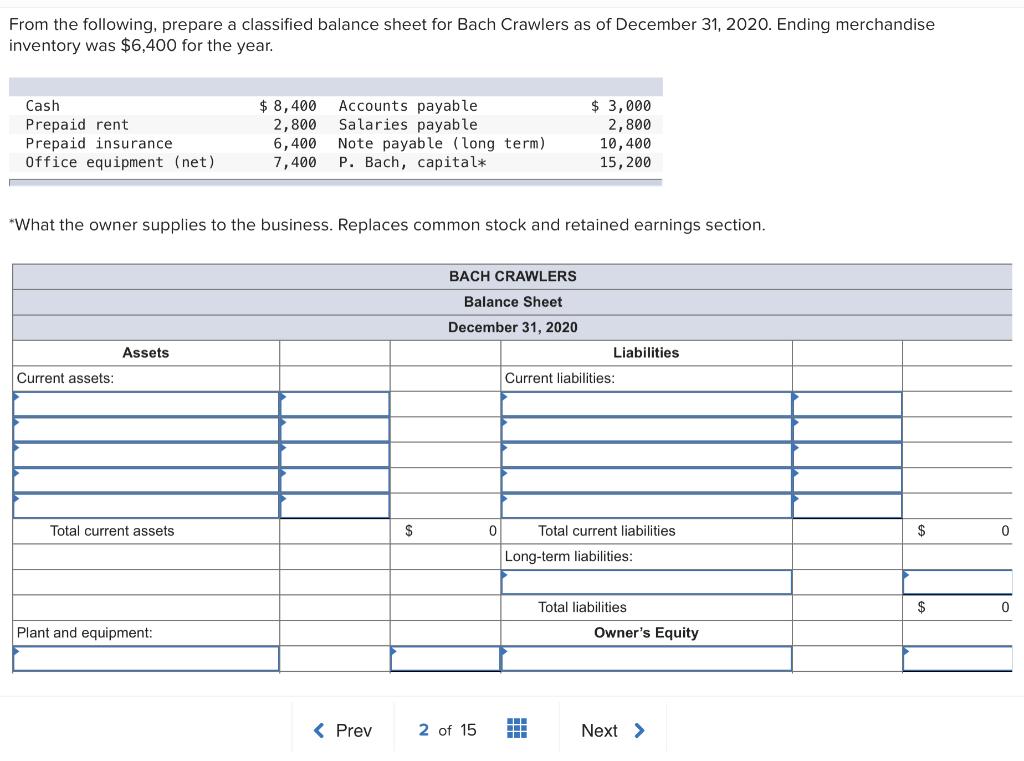Click second current assets amount field
Image resolution: width=1024 pixels, height=761 pixels.
coord(334,429)
